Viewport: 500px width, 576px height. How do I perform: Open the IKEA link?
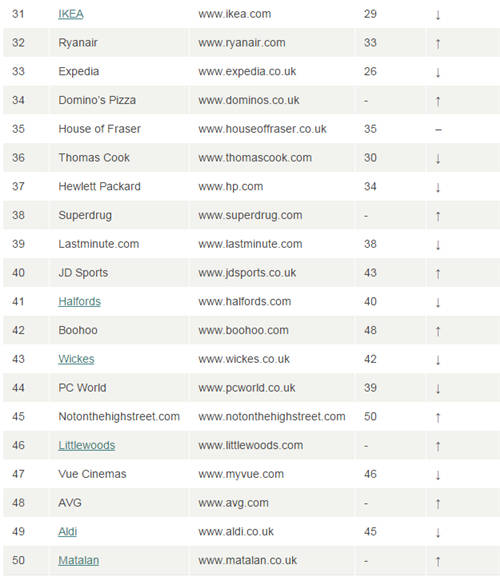click(x=71, y=14)
